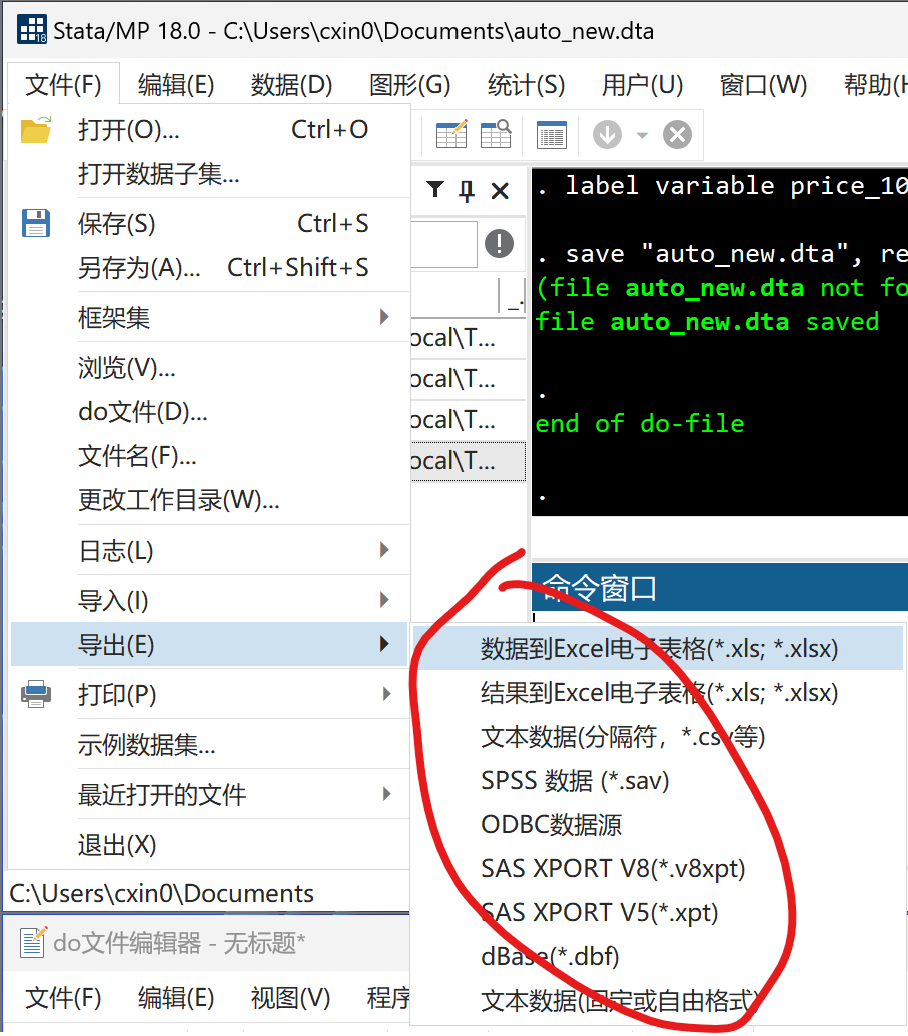
Task: Close the history panel with X
Action: point(500,190)
